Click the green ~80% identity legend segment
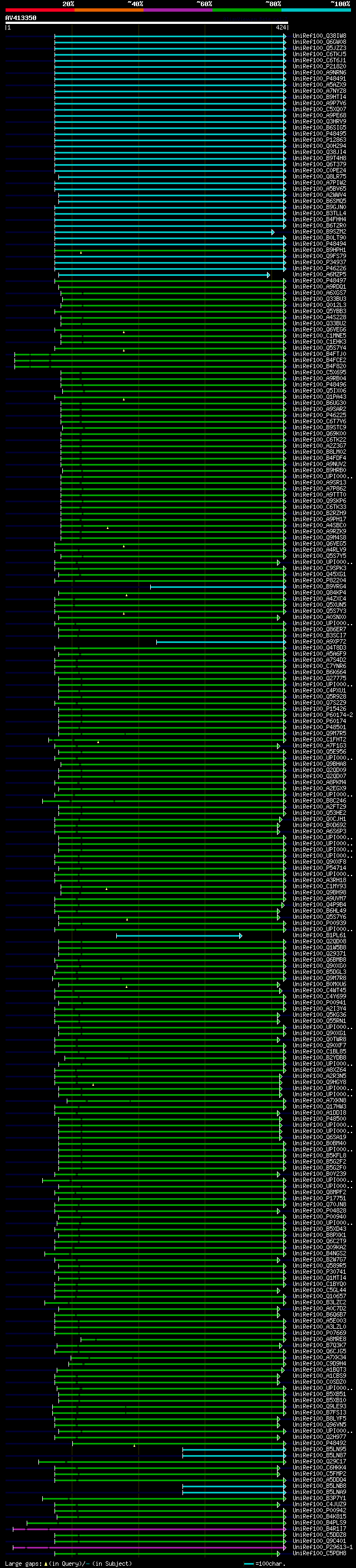356x1568 pixels. click(247, 10)
